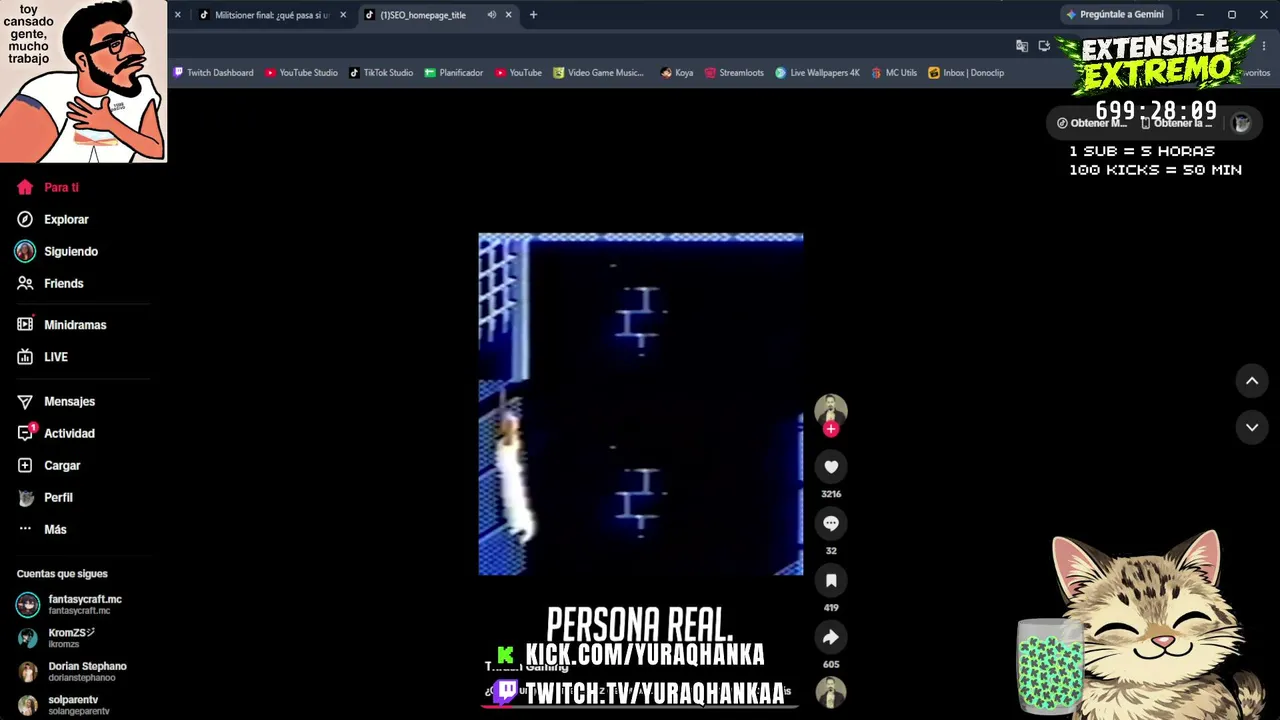Image resolution: width=1280 pixels, height=720 pixels.
Task: Open the Para ti home feed
Action: click(47, 187)
